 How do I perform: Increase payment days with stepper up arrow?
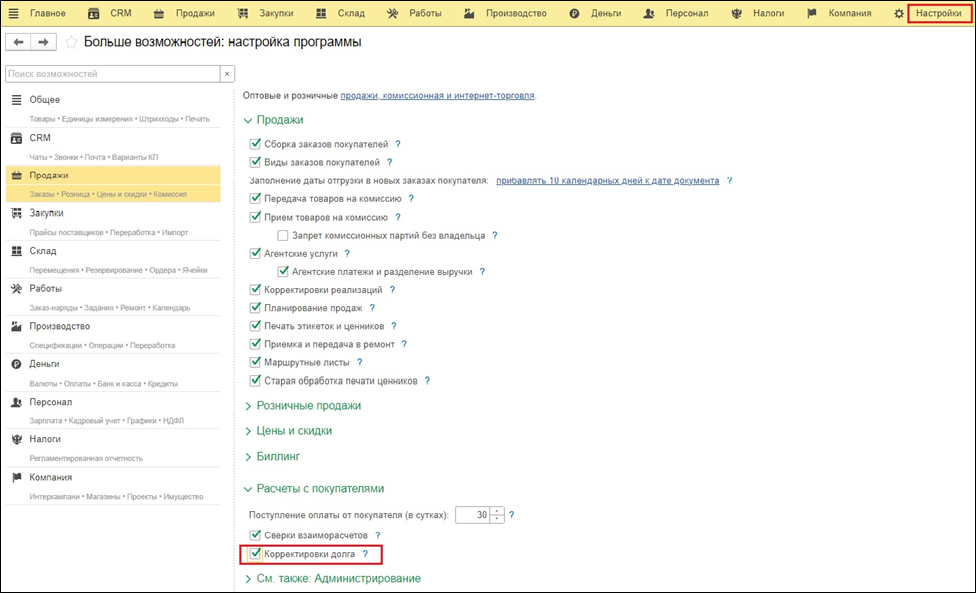click(498, 510)
